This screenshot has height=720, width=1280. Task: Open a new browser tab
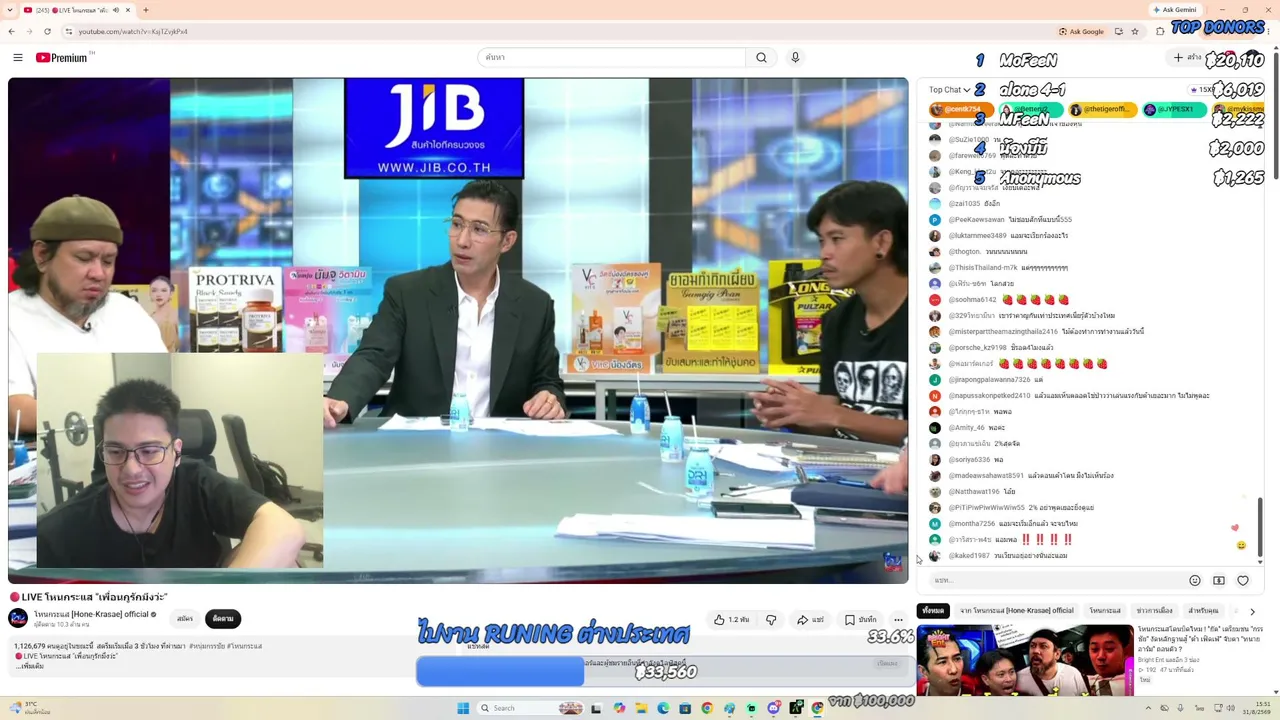[x=146, y=10]
